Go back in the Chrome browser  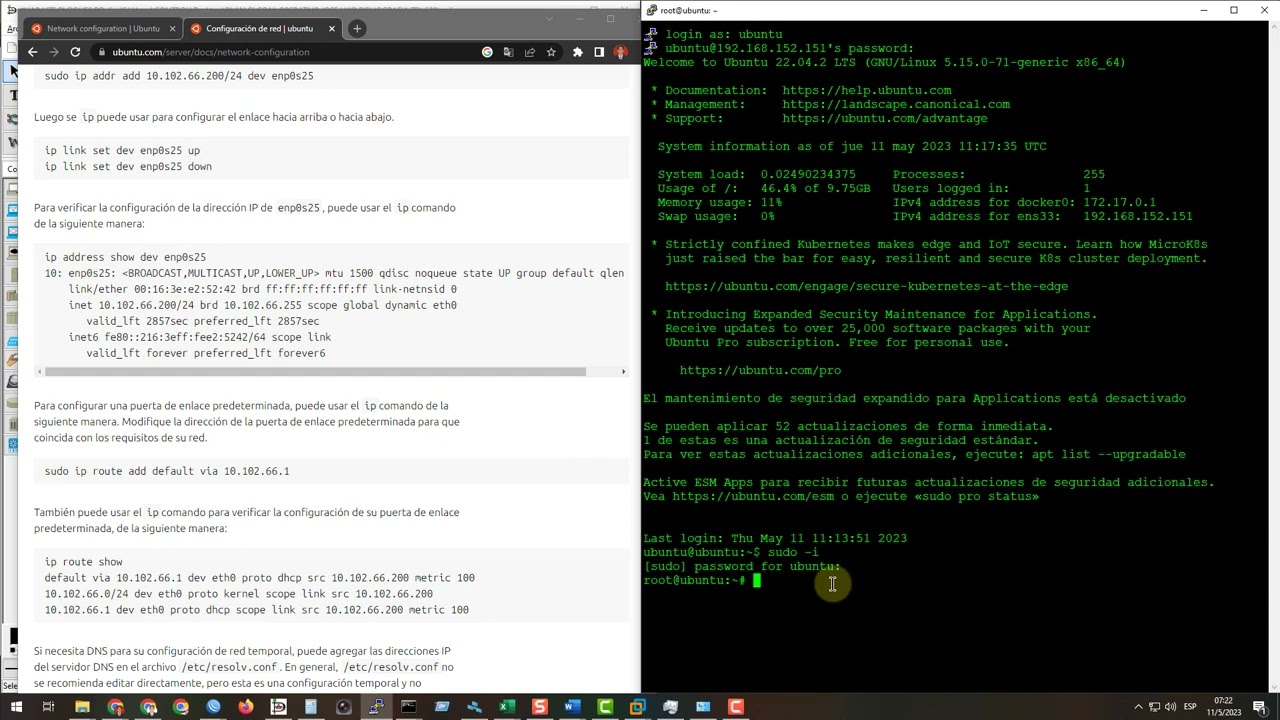click(x=32, y=52)
